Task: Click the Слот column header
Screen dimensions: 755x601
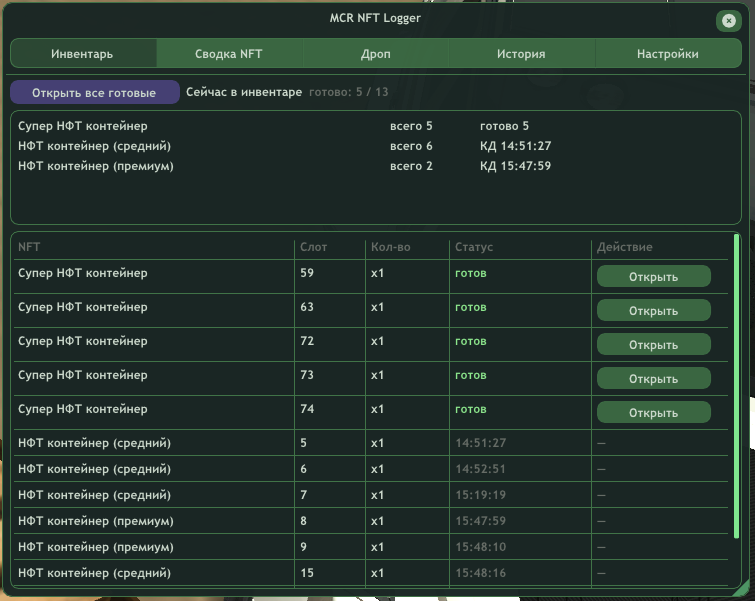Action: coord(313,247)
